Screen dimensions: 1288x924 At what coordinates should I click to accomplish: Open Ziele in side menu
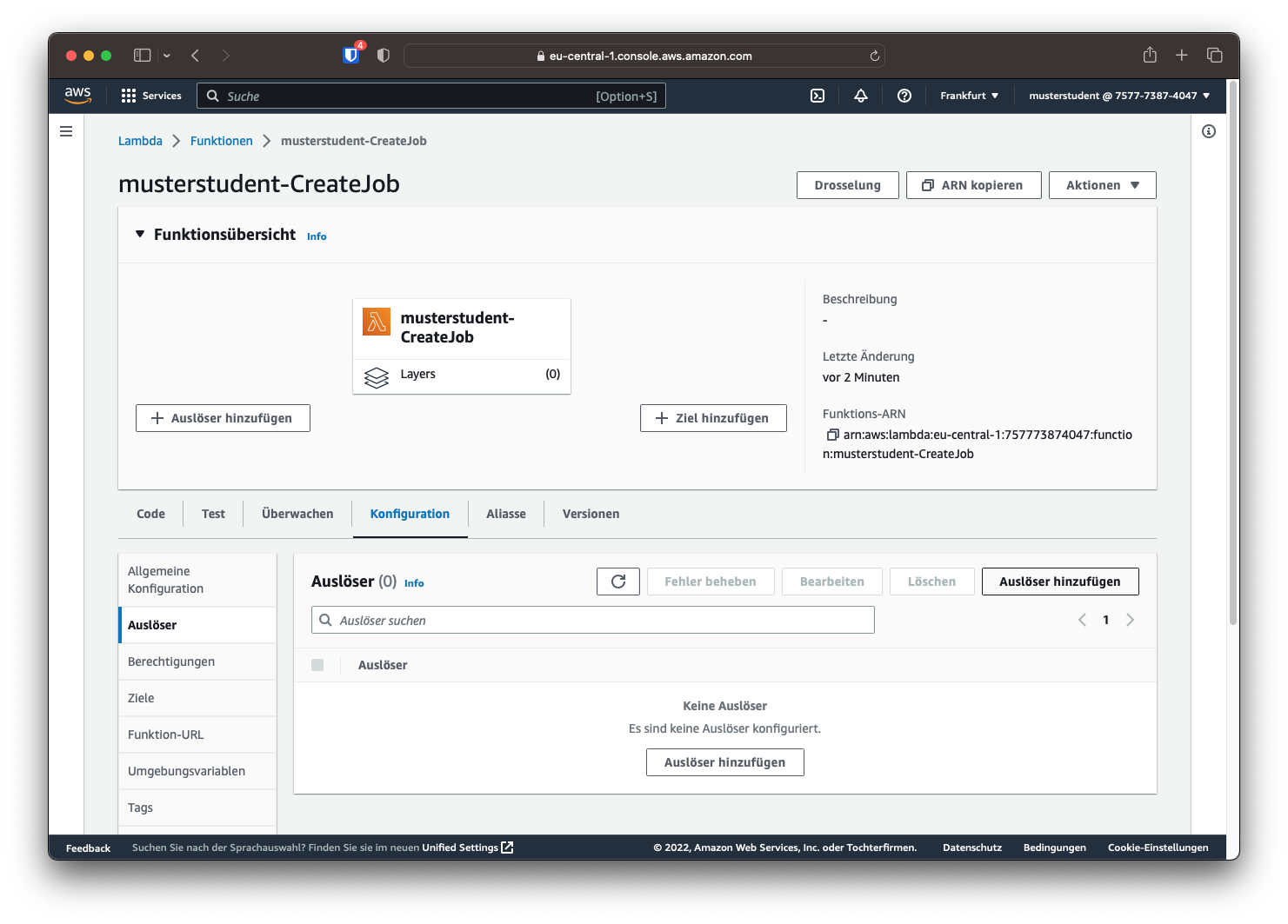[197, 698]
